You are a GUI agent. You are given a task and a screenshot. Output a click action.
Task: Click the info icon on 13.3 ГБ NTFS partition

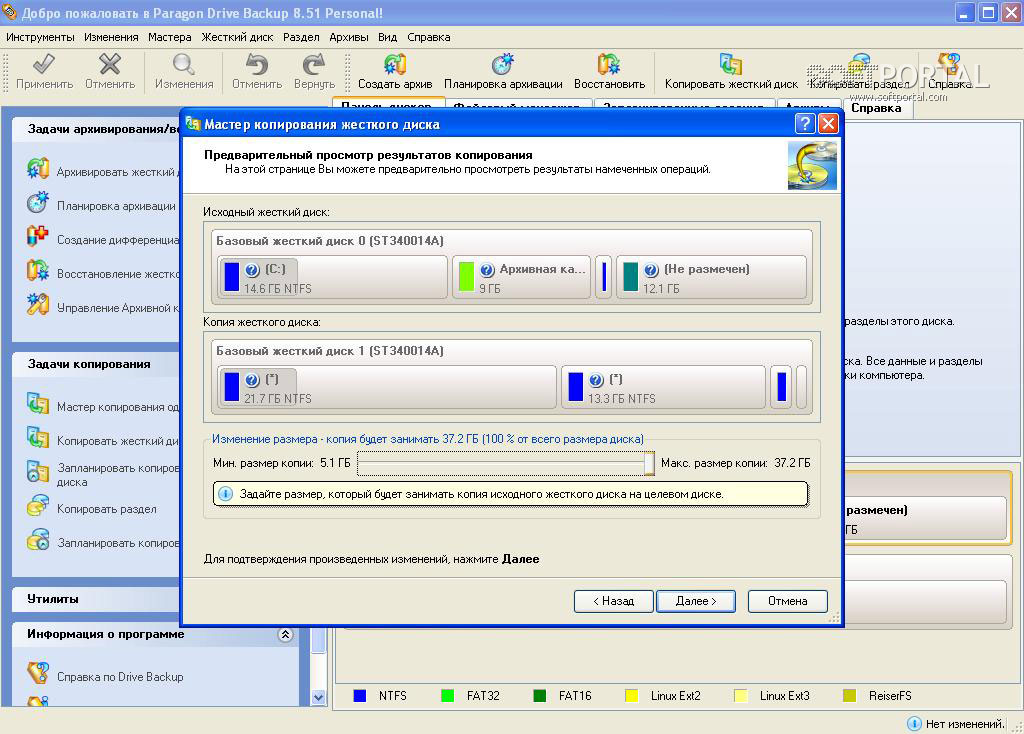tap(596, 380)
